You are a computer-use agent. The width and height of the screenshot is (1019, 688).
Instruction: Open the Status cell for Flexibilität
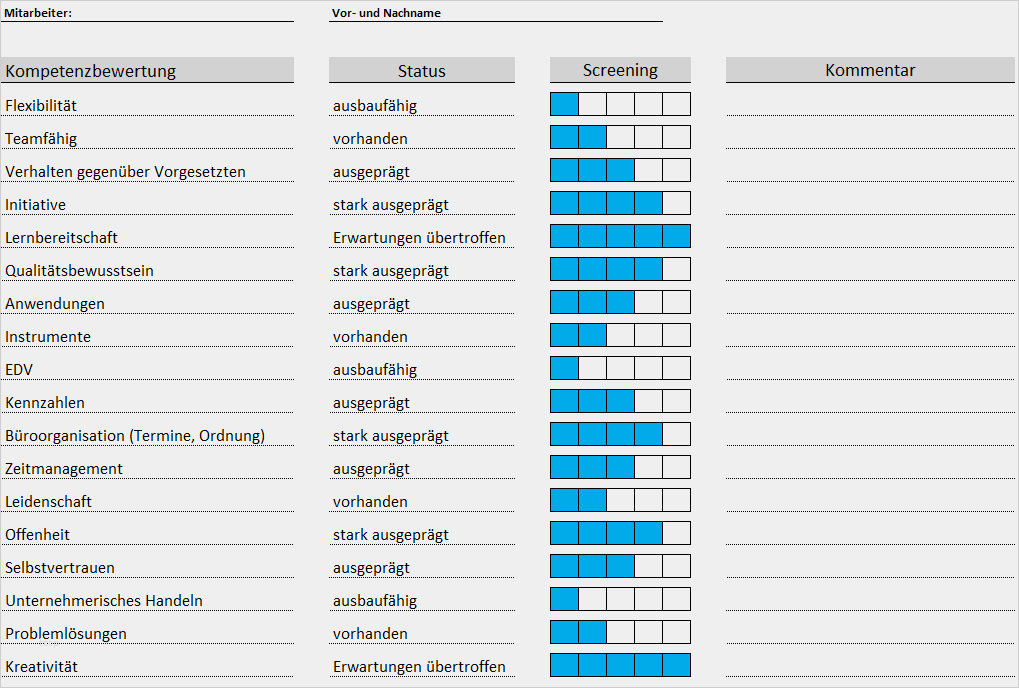pyautogui.click(x=421, y=105)
